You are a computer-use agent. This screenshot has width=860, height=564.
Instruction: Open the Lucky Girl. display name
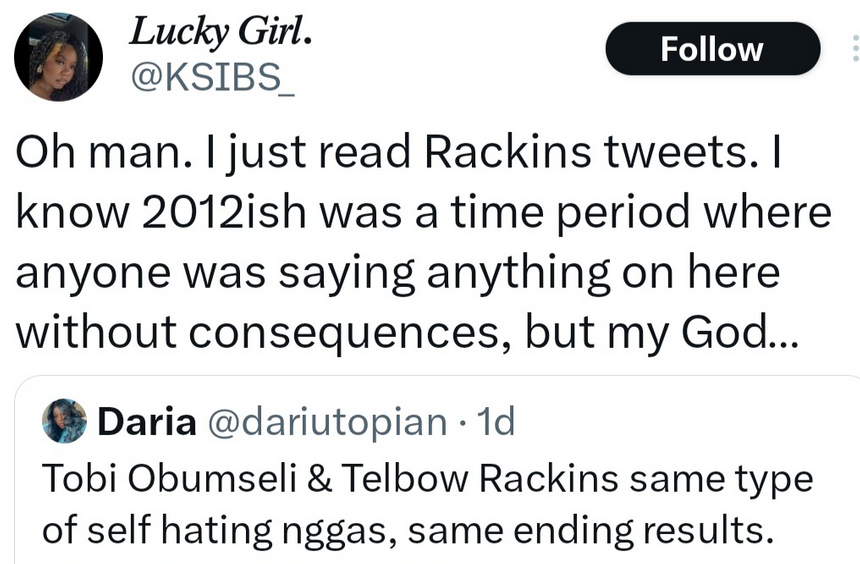(222, 32)
